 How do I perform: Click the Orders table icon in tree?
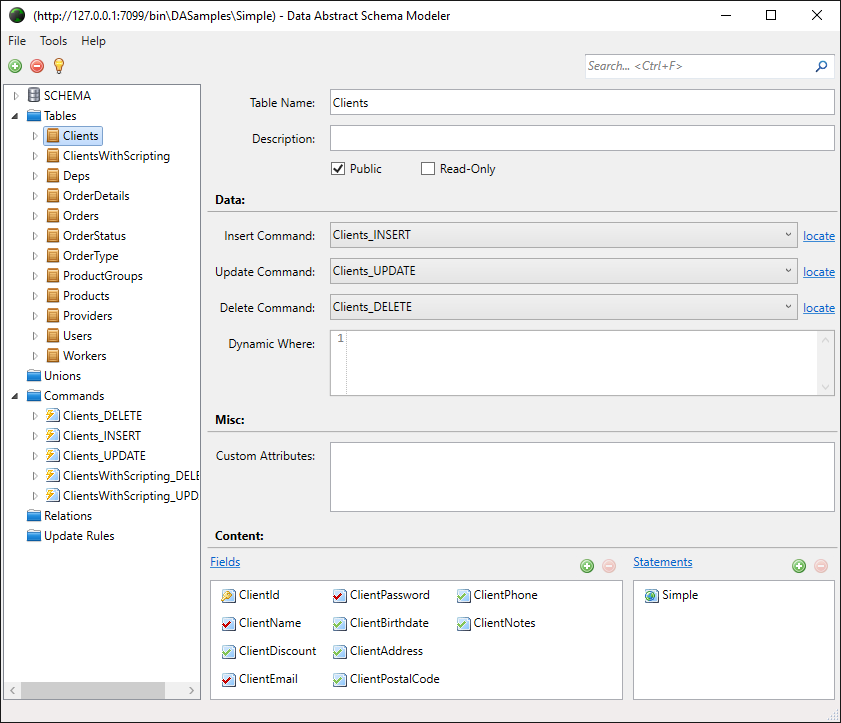click(53, 216)
